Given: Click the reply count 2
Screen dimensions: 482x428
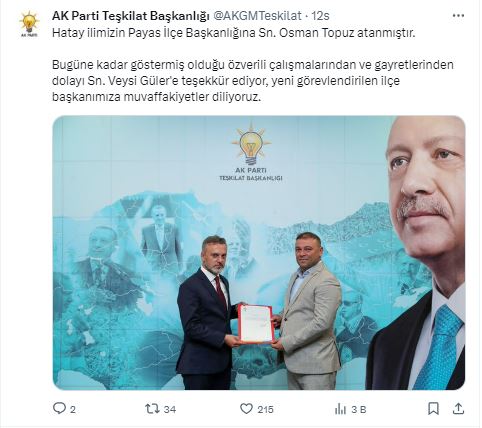Looking at the screenshot, I should (x=73, y=409).
